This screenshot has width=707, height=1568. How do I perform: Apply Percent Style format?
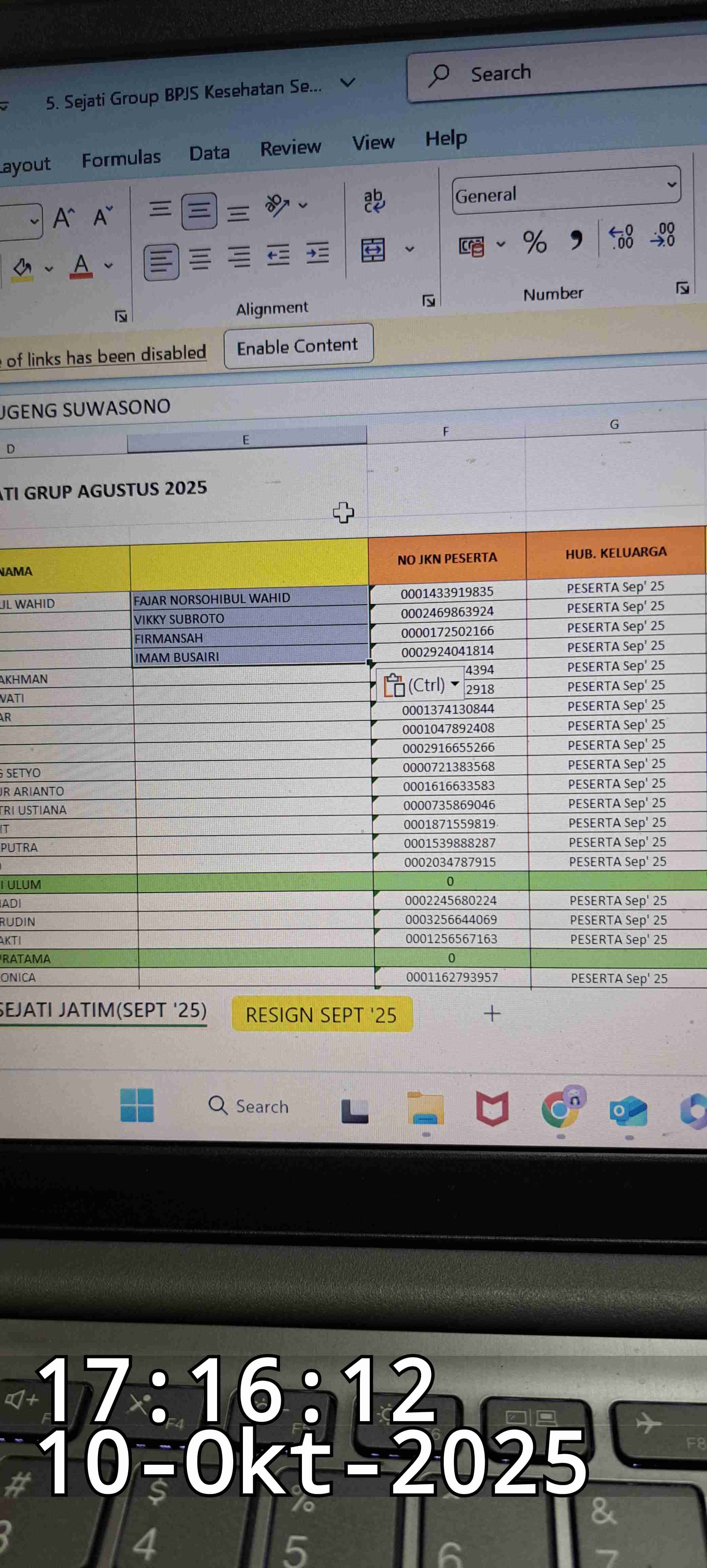[x=534, y=242]
